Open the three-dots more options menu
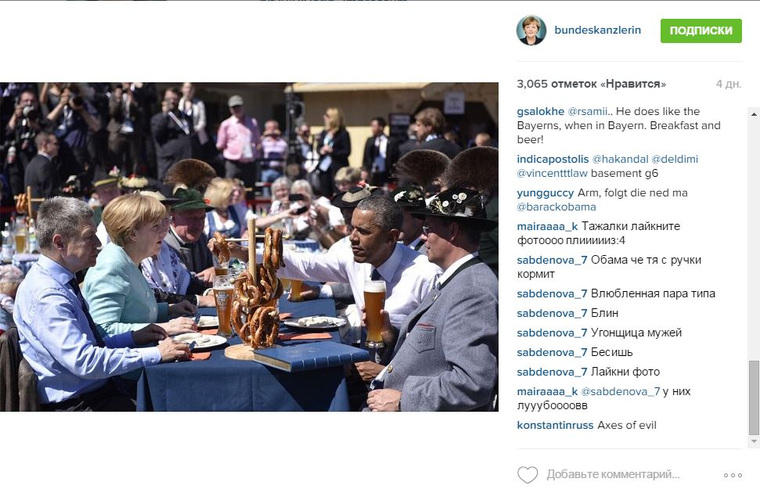The image size is (760, 500). [732, 475]
